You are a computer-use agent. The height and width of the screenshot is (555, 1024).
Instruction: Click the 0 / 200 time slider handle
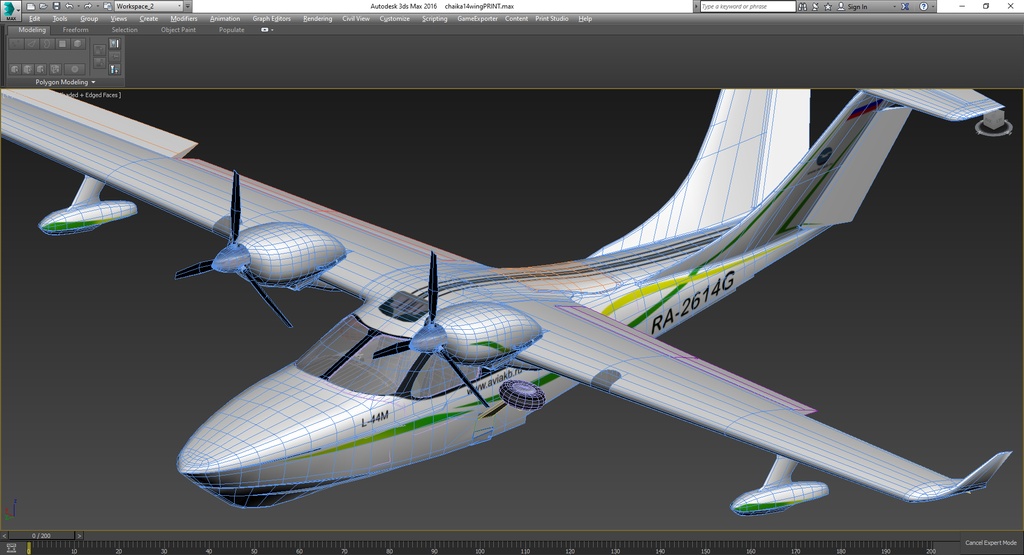41,535
